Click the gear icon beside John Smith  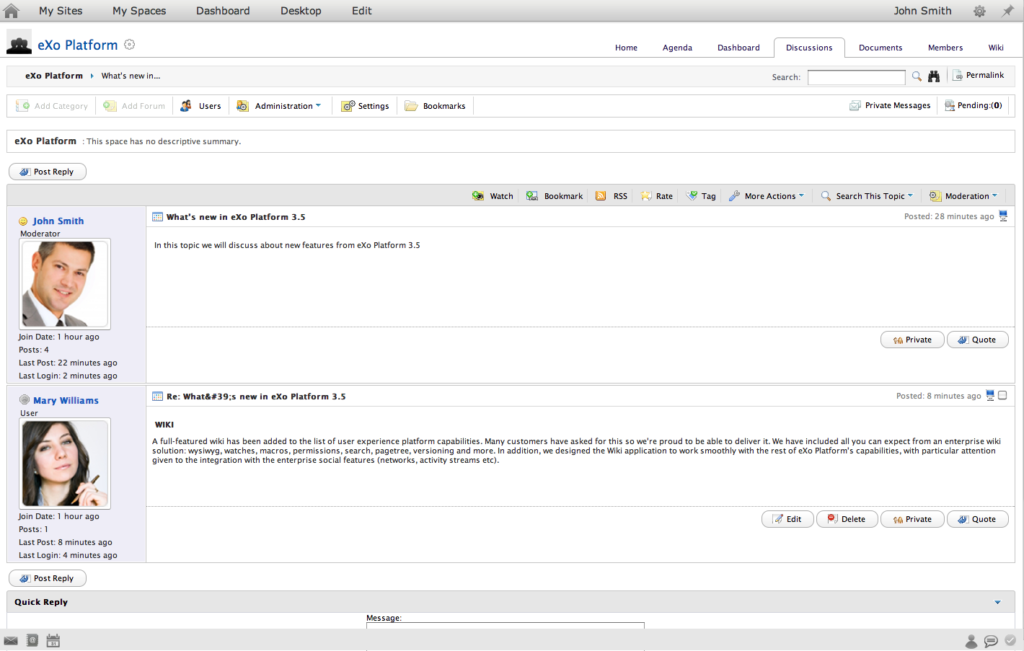point(979,11)
